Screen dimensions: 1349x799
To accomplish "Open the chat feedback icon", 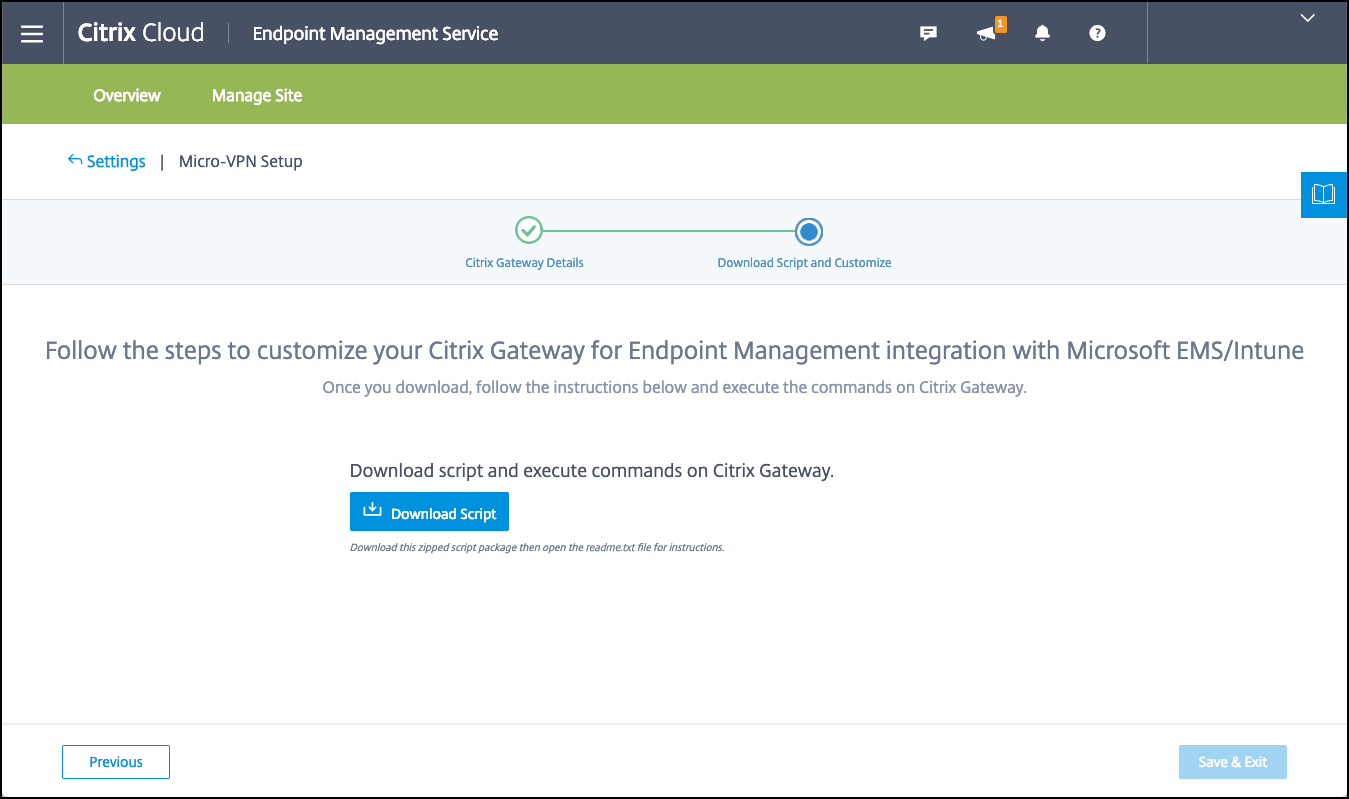I will pos(928,33).
